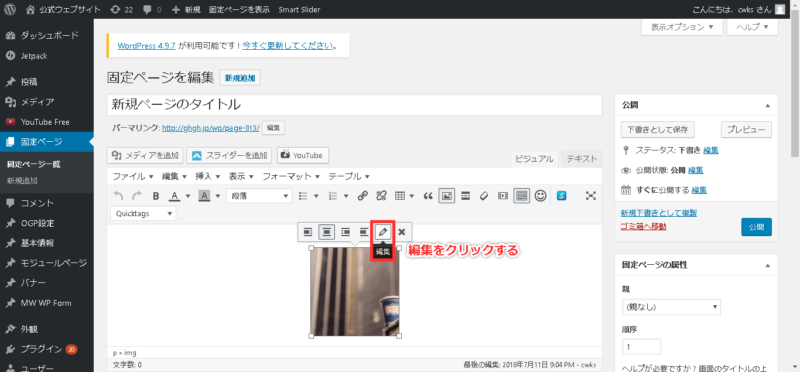Click the pencil edit image icon

click(x=383, y=232)
